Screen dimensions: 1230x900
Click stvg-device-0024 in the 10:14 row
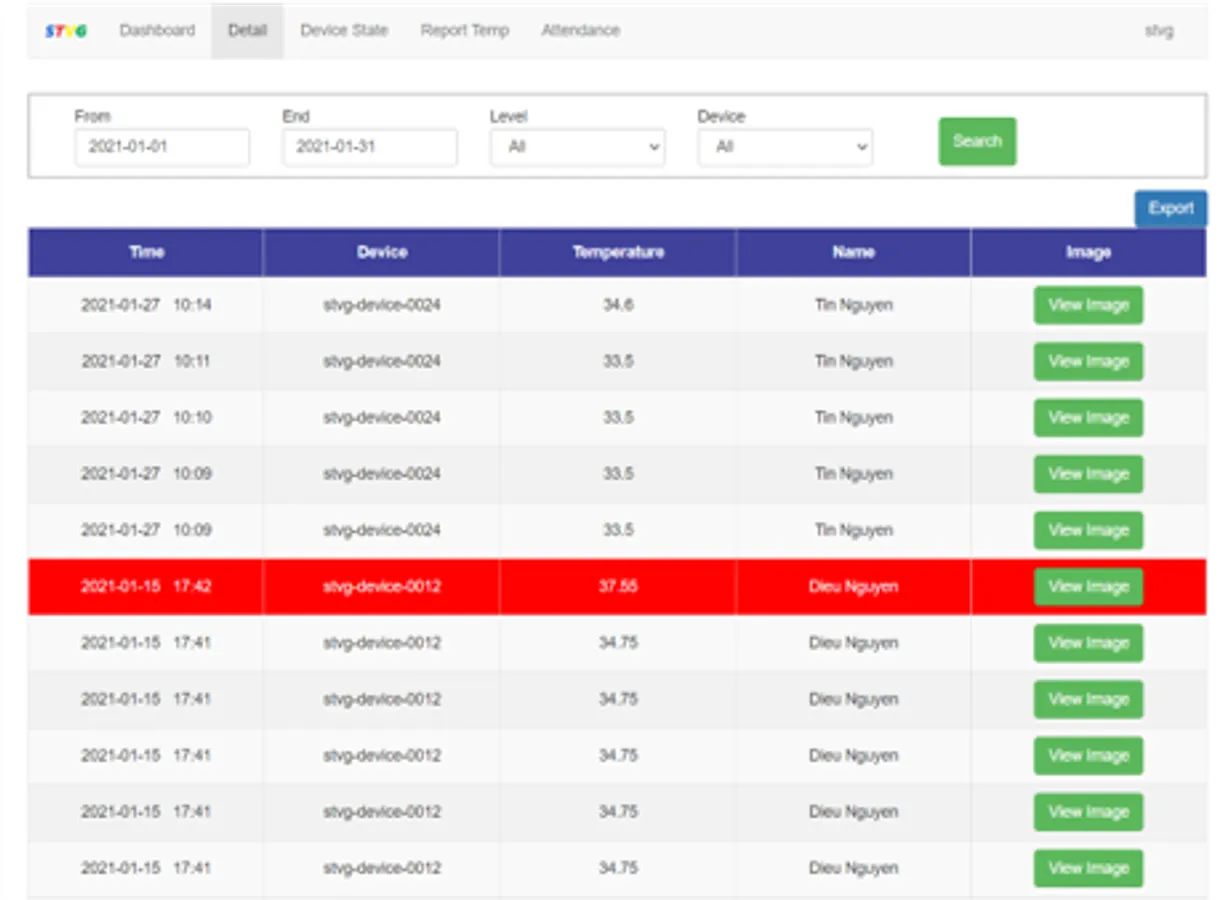[x=382, y=305]
